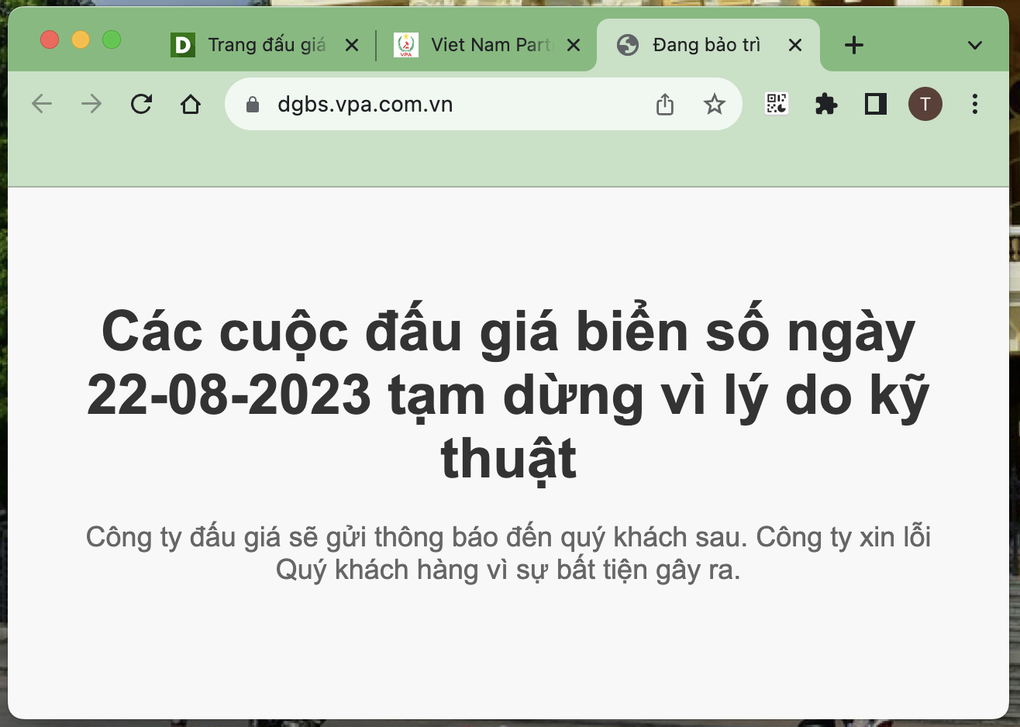
Task: Close the Trang đấu giá tab
Action: 351,45
